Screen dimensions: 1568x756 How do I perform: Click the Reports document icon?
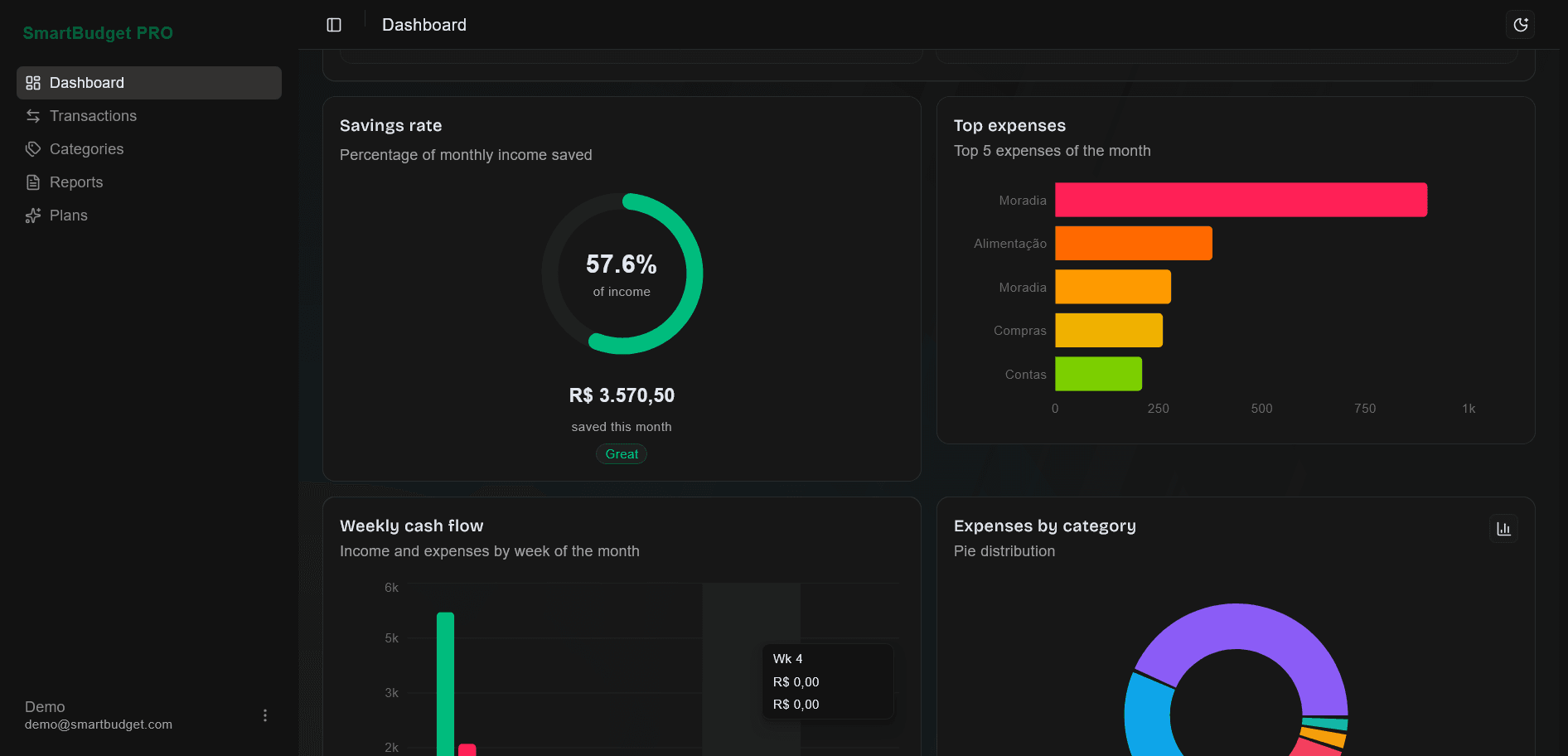point(33,182)
